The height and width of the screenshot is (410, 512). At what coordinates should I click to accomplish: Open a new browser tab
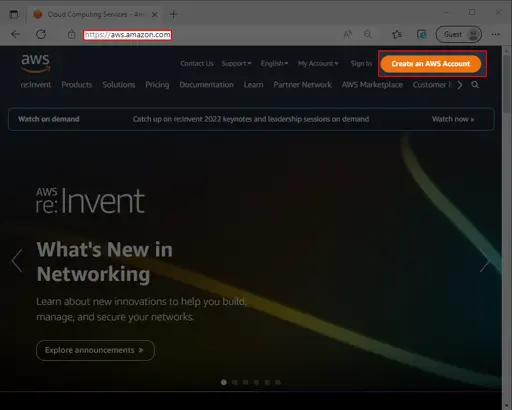[x=173, y=14]
